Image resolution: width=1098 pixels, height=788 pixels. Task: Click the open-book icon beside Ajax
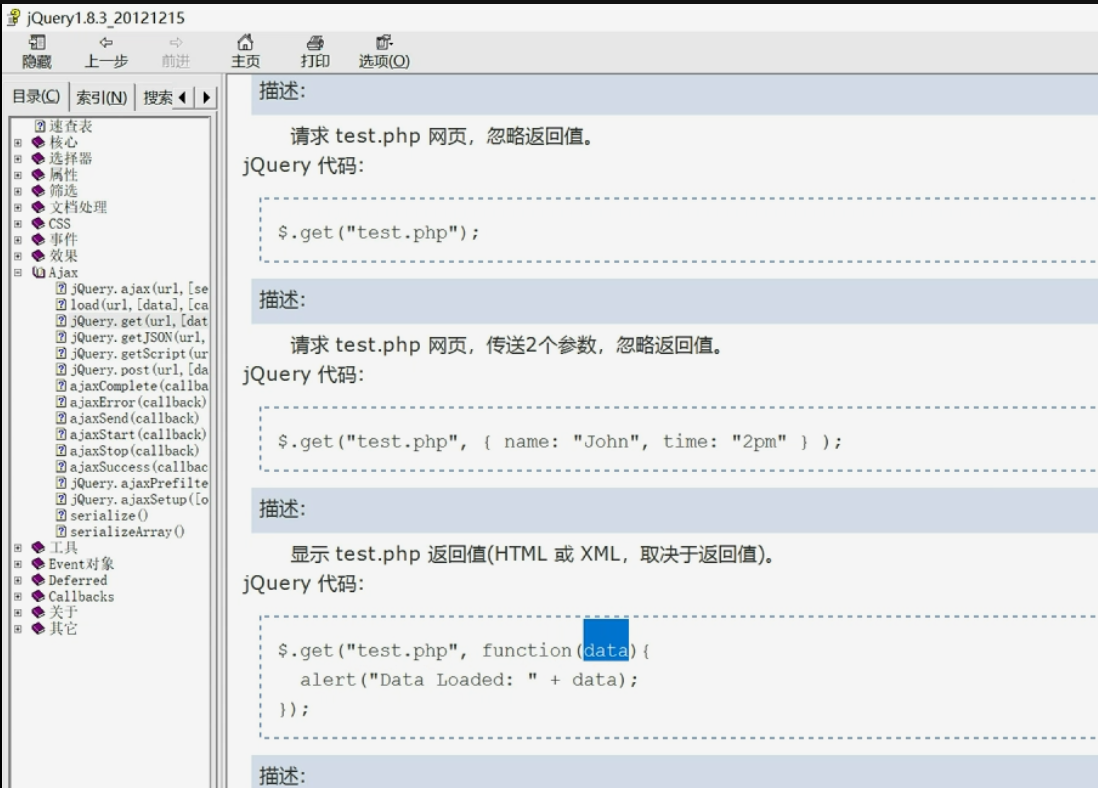click(x=39, y=272)
